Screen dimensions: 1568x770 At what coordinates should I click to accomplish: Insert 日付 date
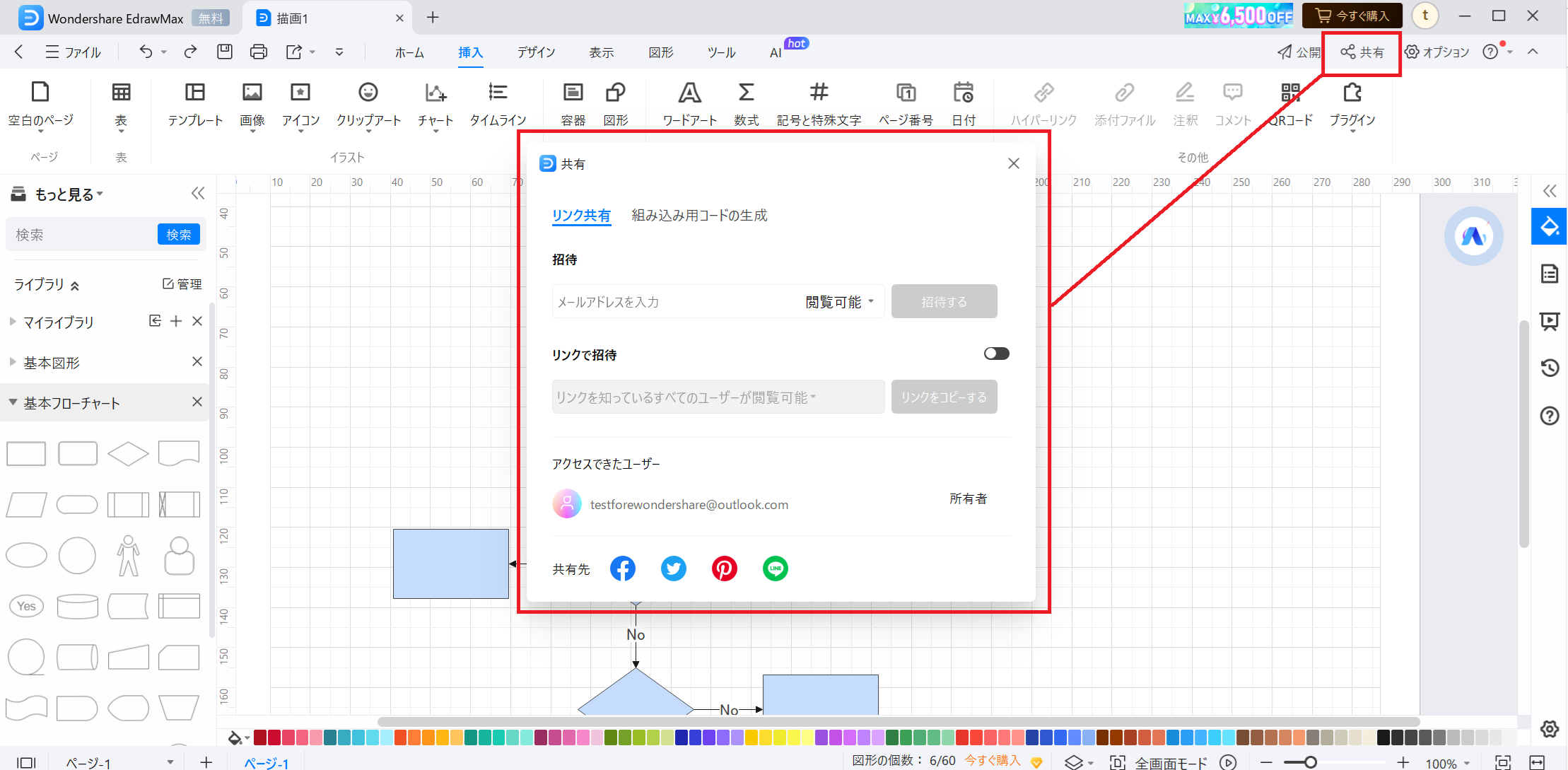click(964, 105)
